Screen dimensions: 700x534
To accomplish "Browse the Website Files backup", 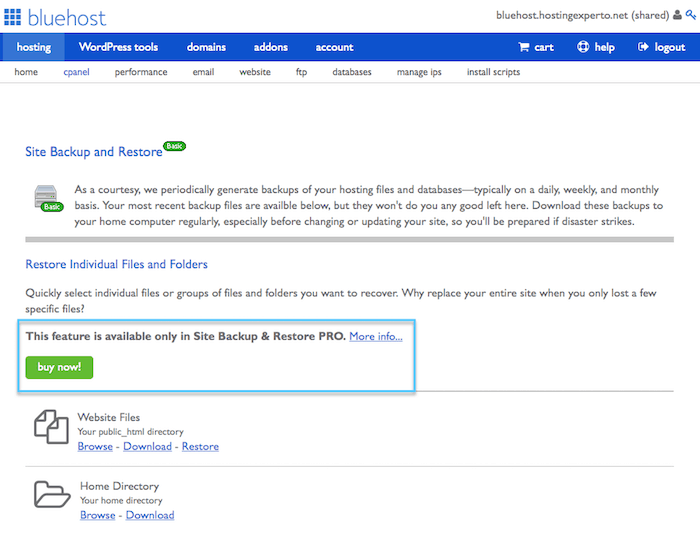I will tap(95, 446).
